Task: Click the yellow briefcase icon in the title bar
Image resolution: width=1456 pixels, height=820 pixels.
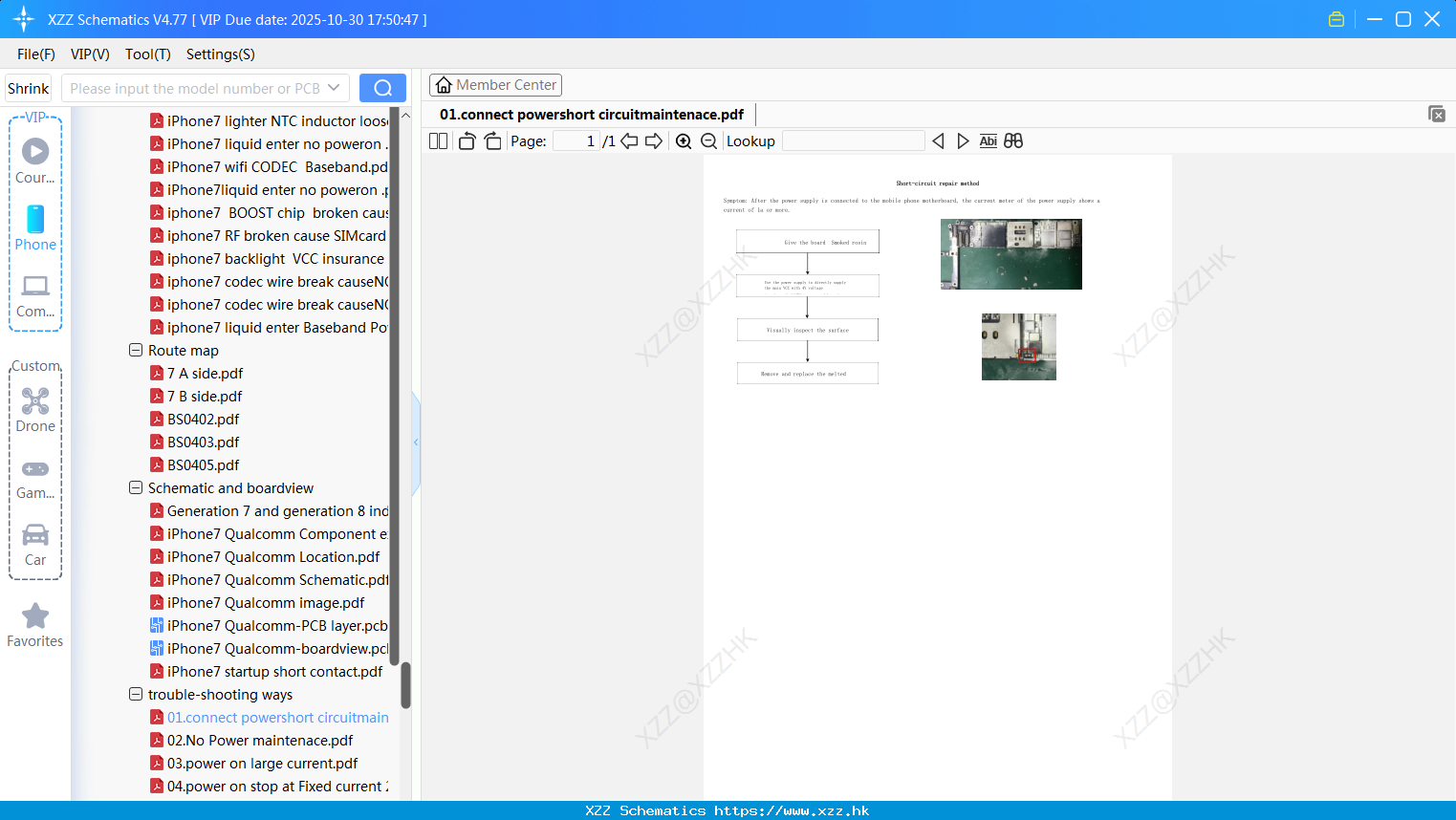Action: tap(1336, 19)
